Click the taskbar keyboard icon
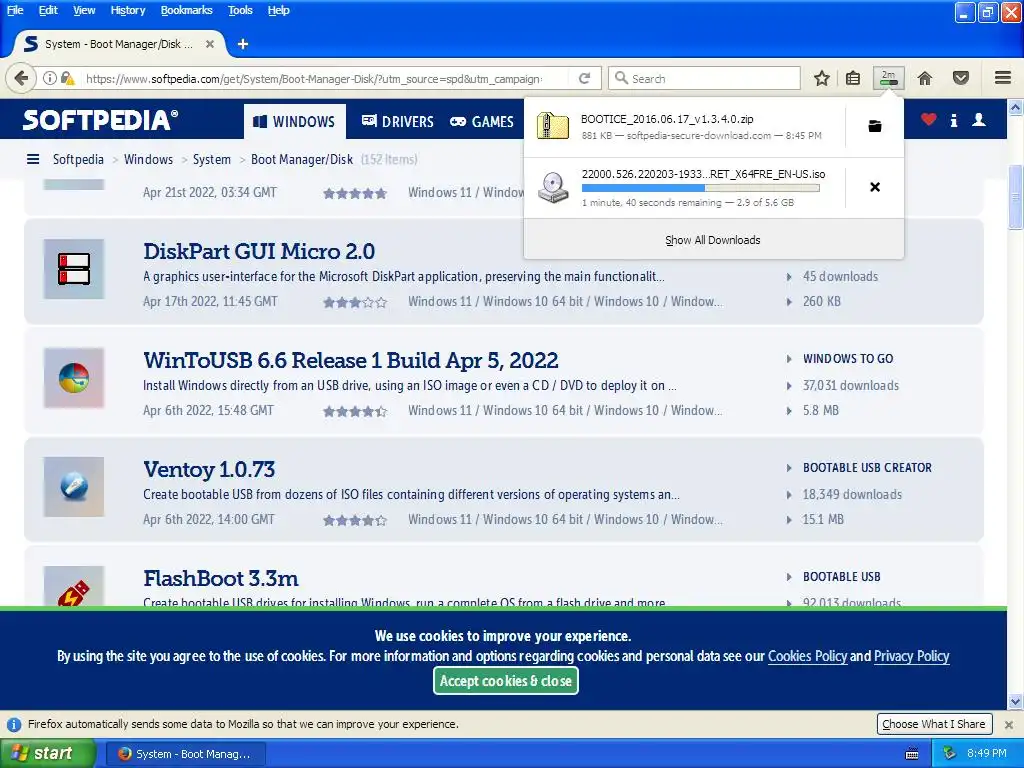The image size is (1024, 768). coord(912,754)
